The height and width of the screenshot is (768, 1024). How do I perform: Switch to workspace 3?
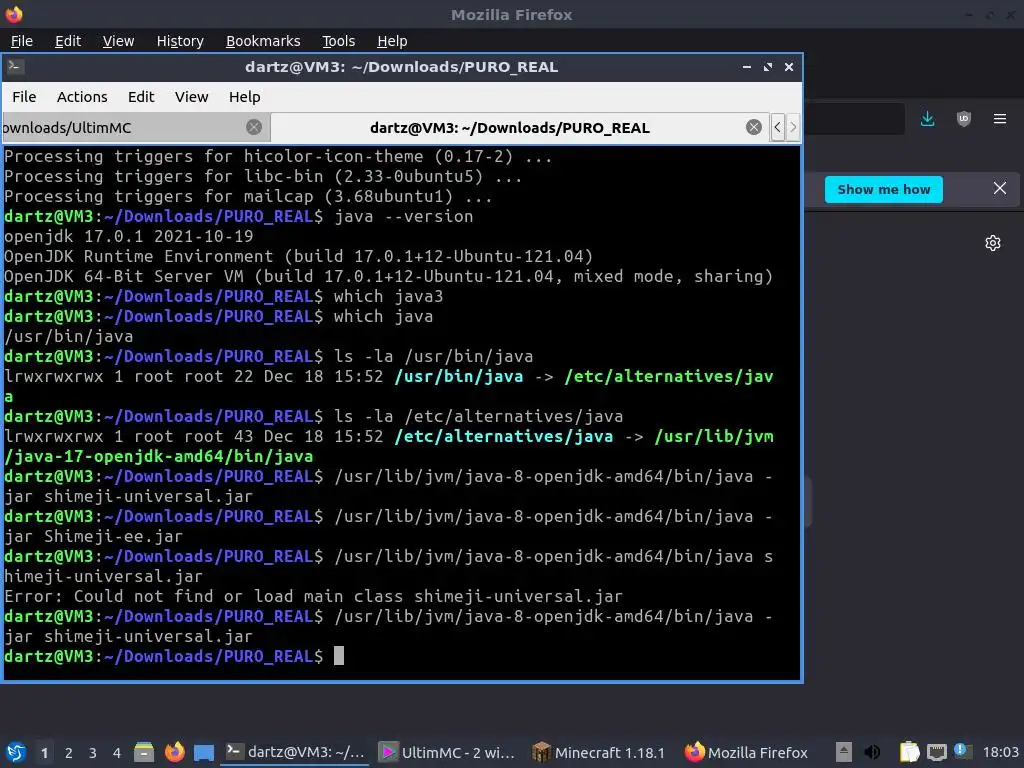click(x=93, y=752)
